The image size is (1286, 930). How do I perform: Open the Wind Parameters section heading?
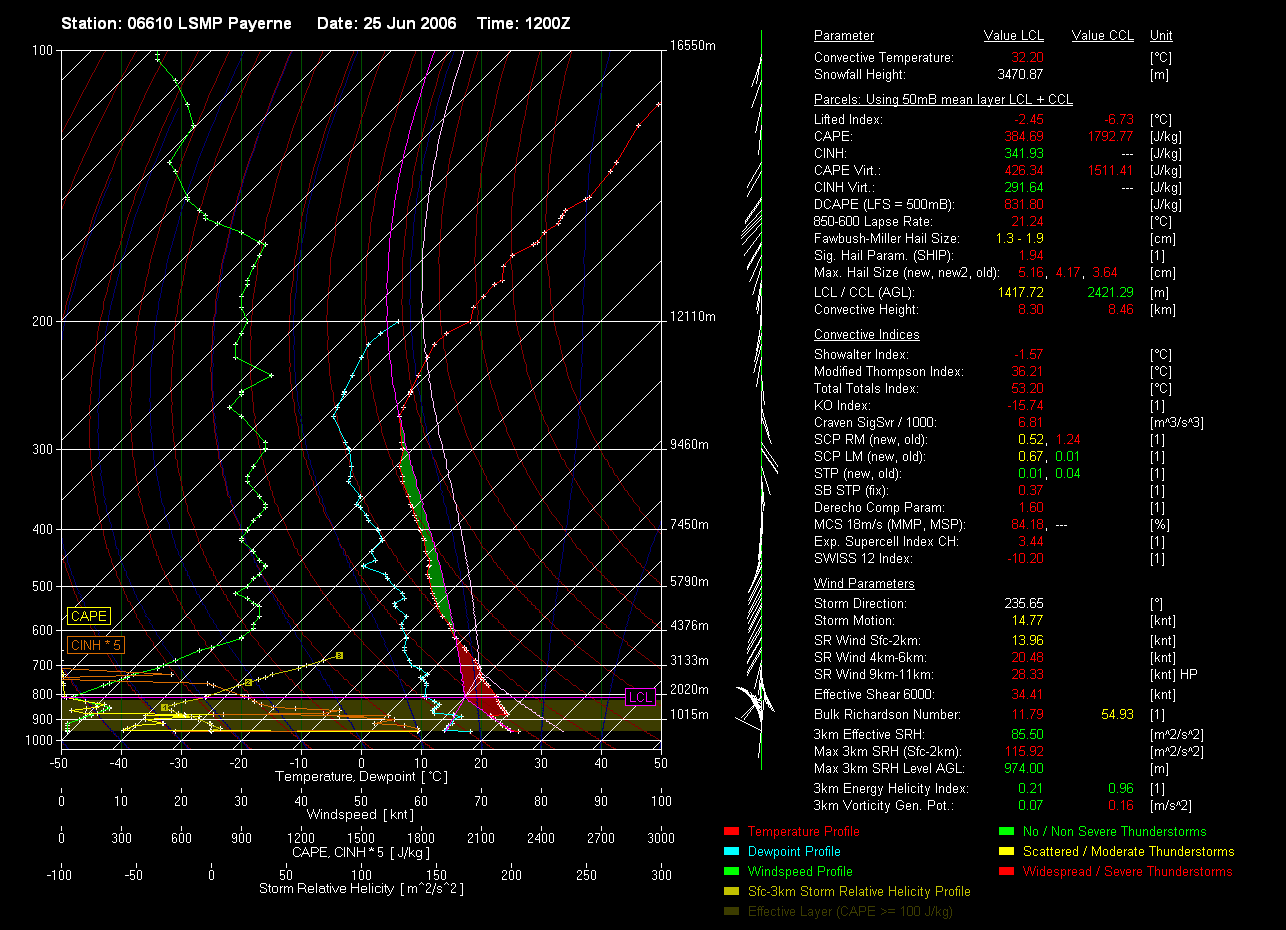click(864, 584)
